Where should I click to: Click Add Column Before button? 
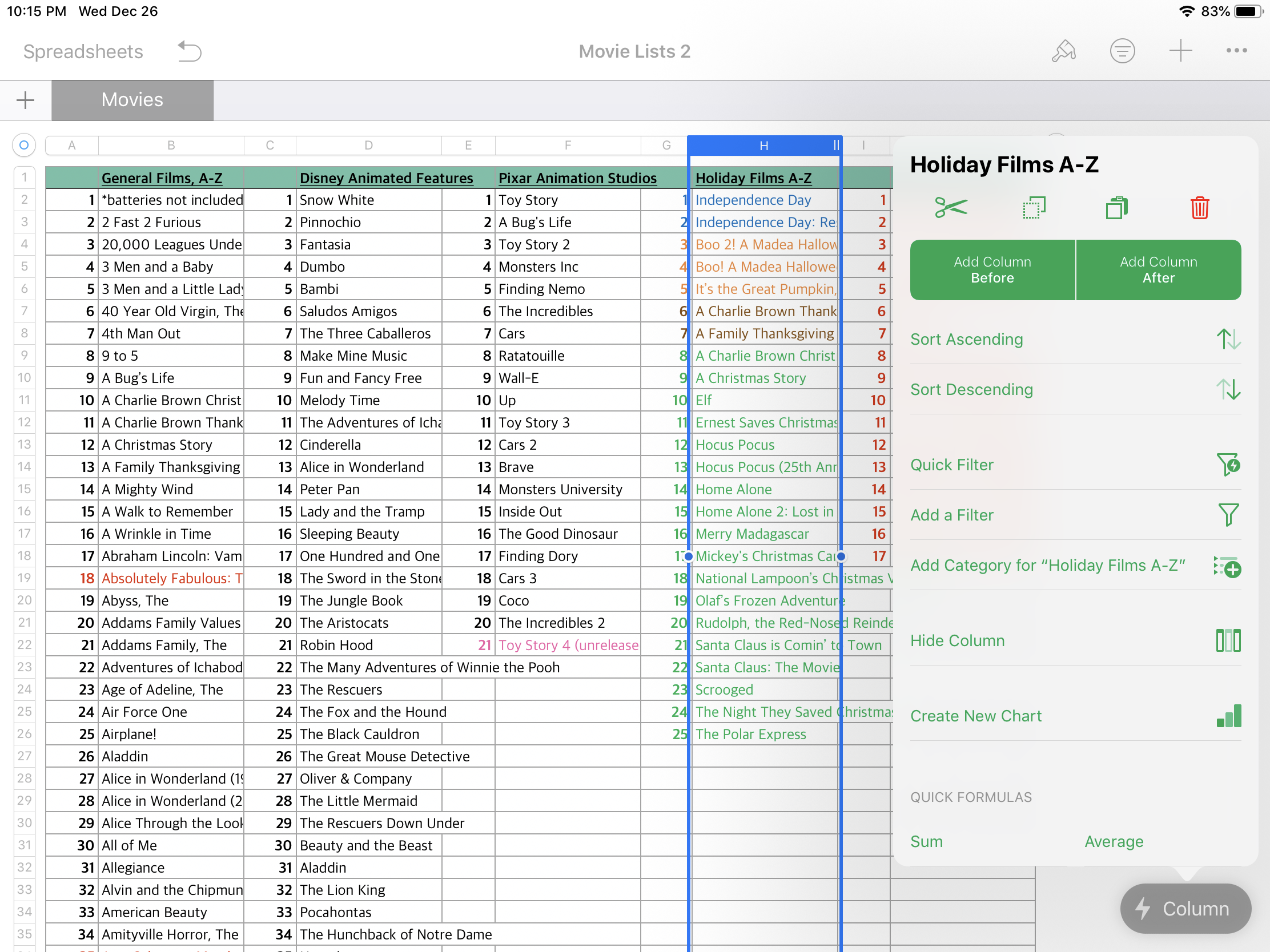(x=992, y=271)
